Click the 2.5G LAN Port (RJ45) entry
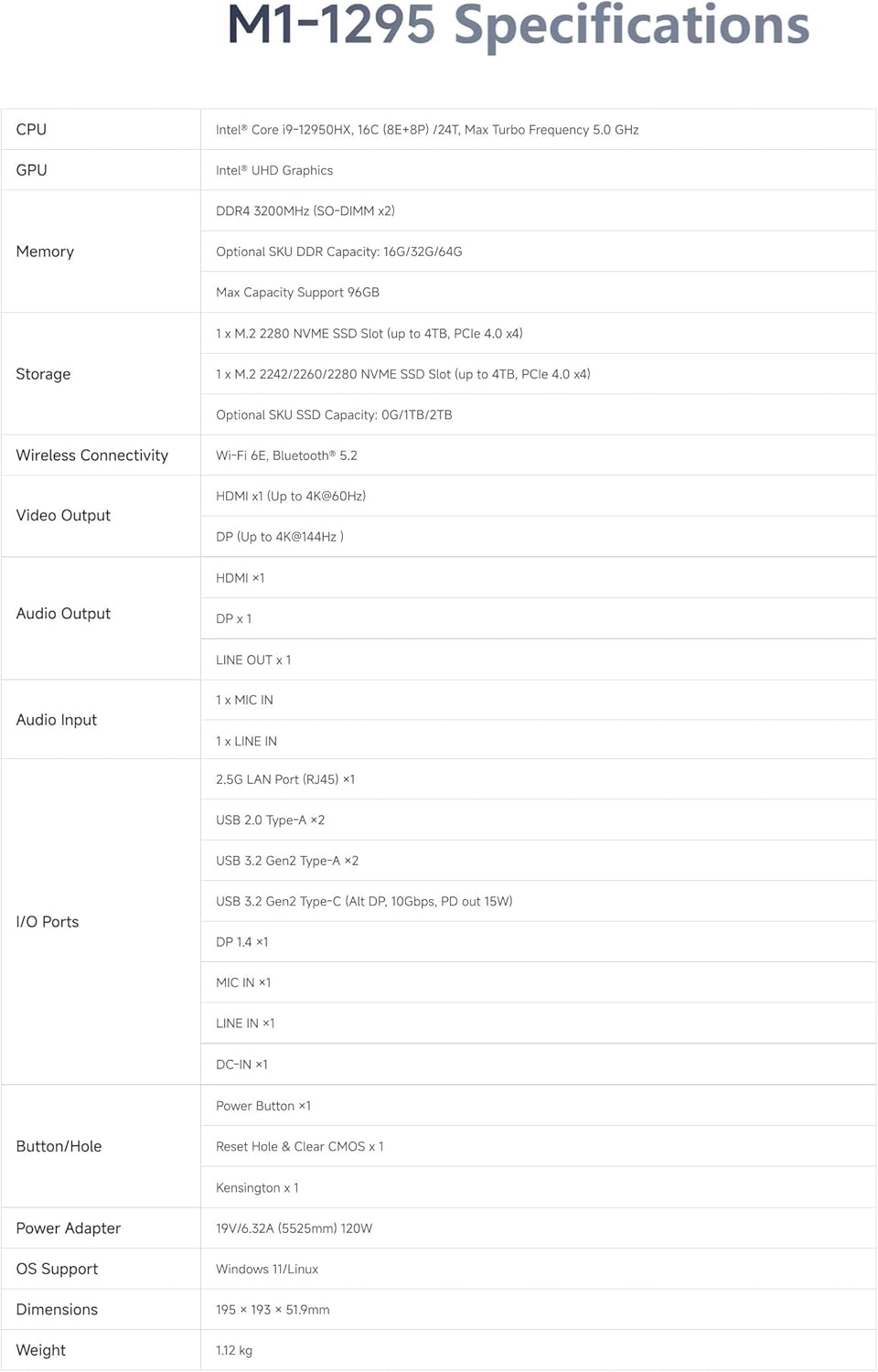This screenshot has width=878, height=1372. 285,779
